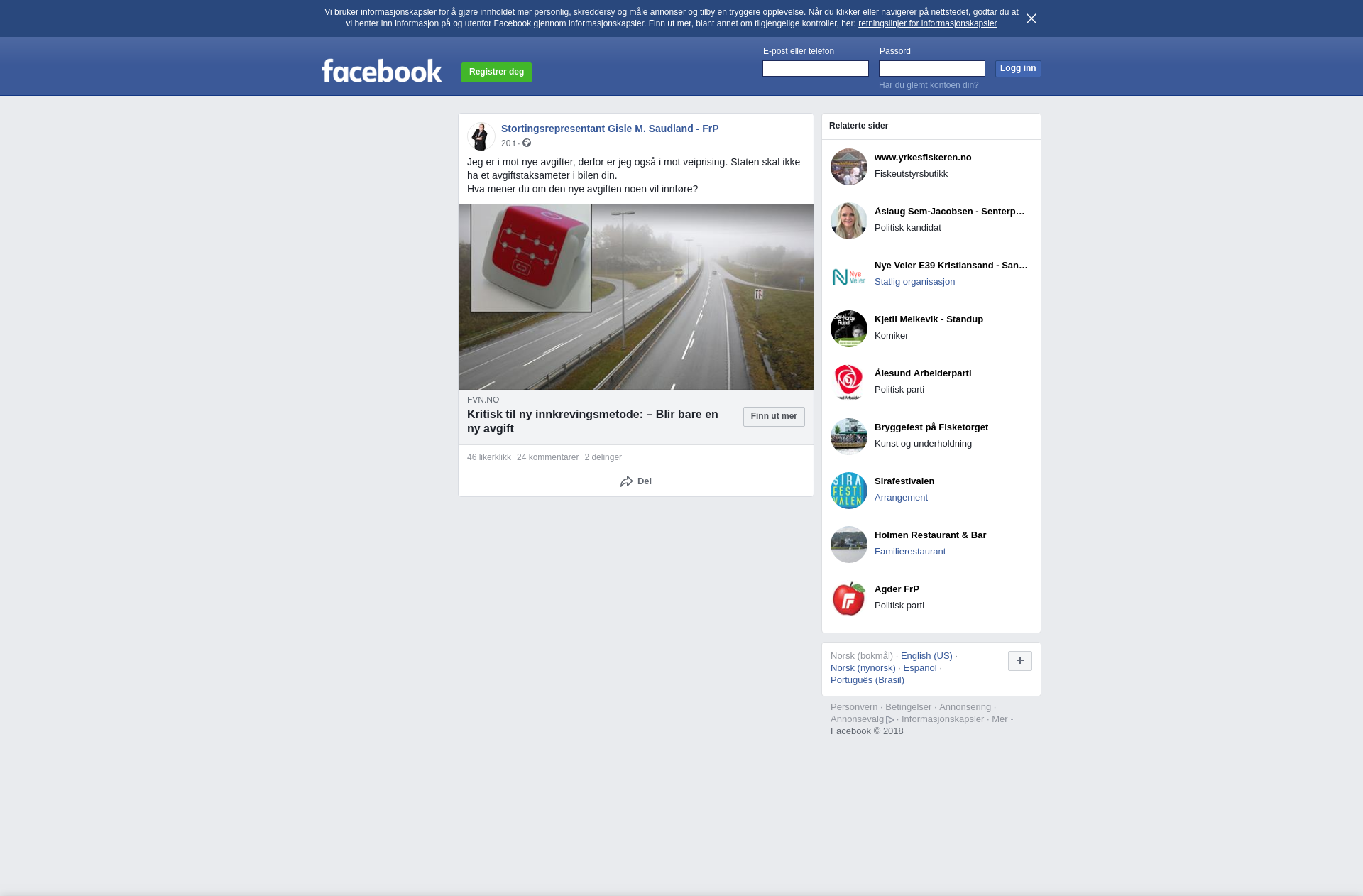Viewport: 1363px width, 896px height.
Task: Open 'Har du glemt kontoen din?' link
Action: tap(929, 85)
